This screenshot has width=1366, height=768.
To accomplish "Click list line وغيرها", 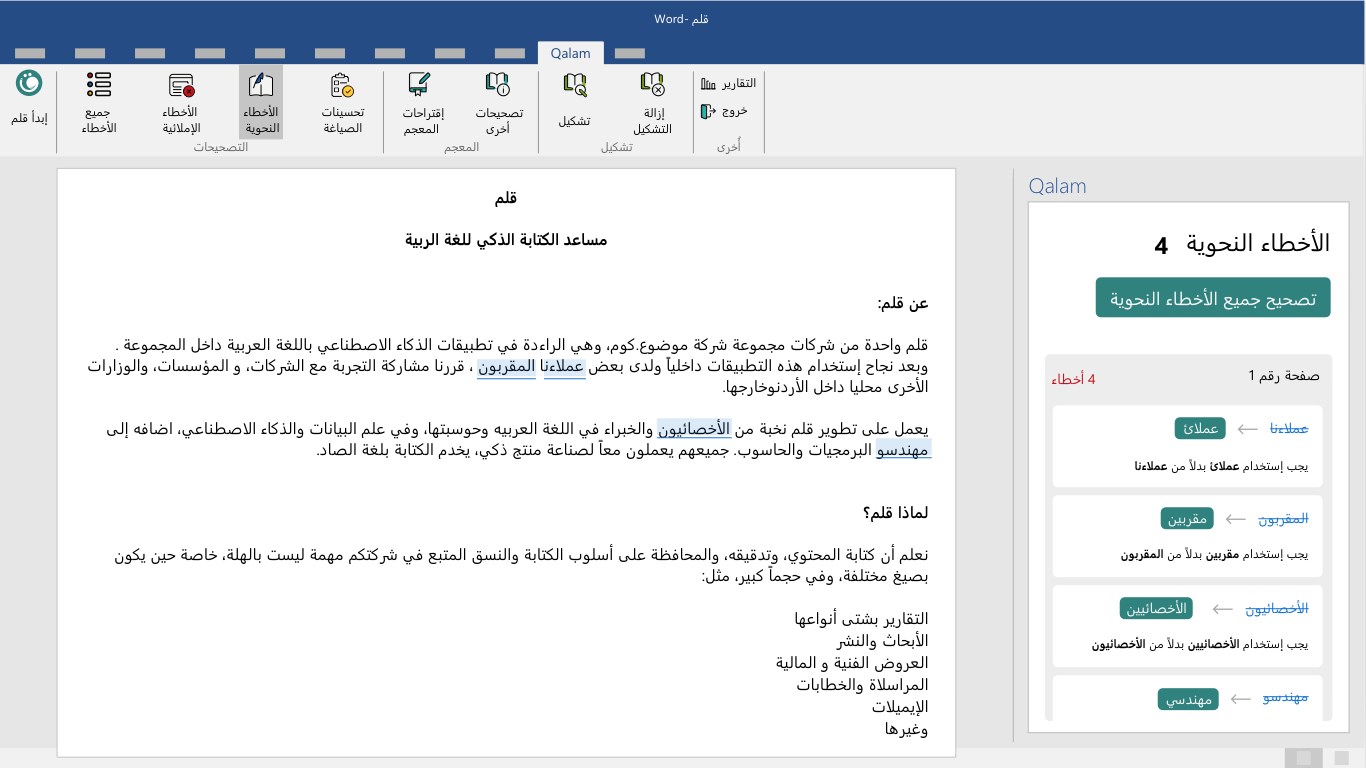I will (907, 729).
